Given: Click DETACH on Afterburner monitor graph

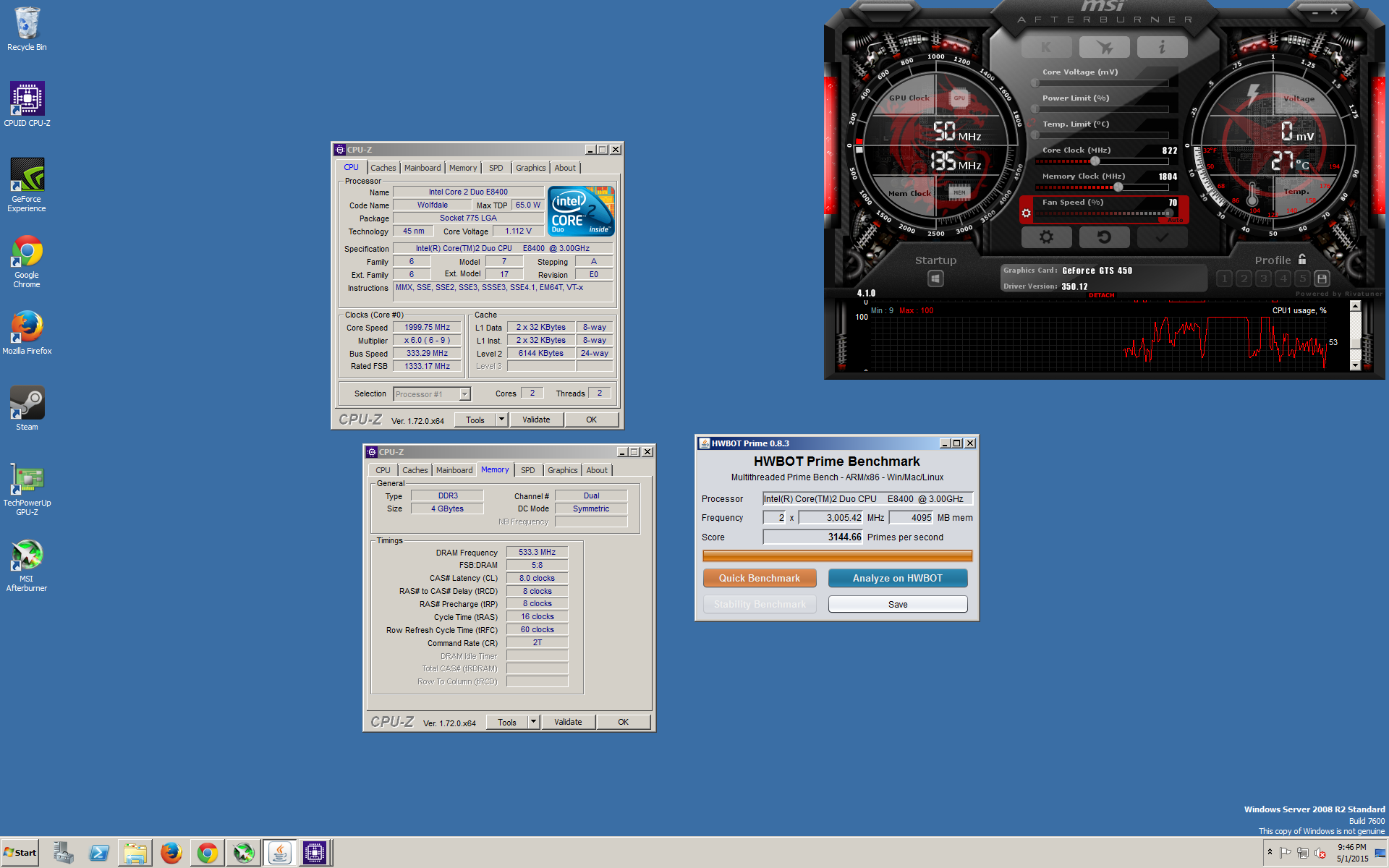Looking at the screenshot, I should click(x=1101, y=295).
